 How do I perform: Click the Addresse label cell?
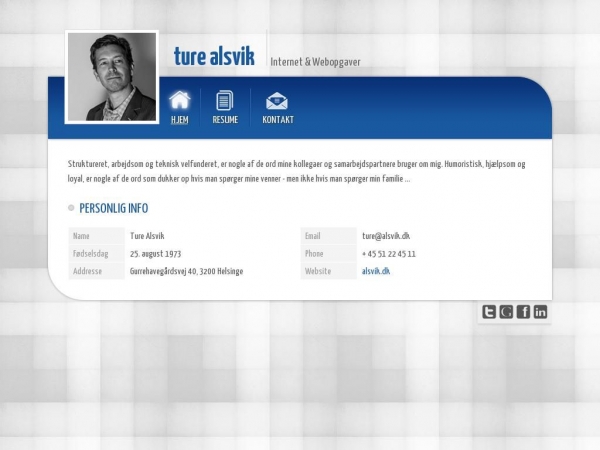click(x=96, y=271)
